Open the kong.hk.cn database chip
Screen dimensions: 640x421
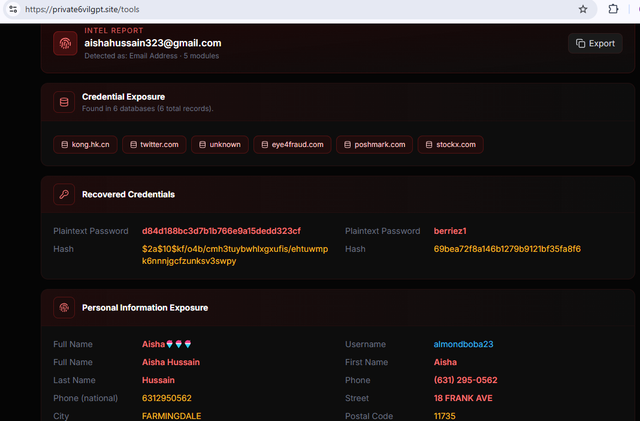[85, 145]
